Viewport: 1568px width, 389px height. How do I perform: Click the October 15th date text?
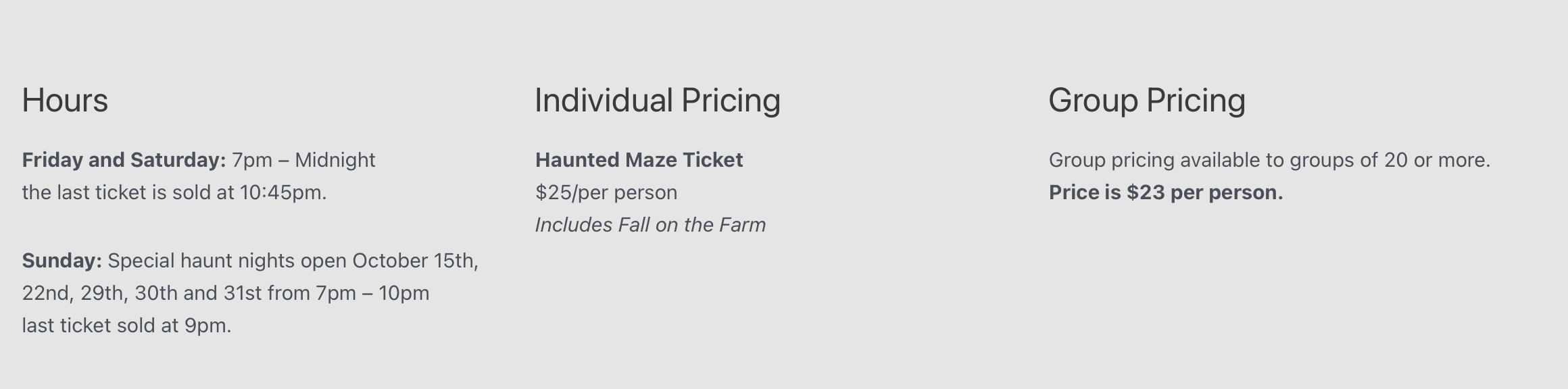pos(416,261)
